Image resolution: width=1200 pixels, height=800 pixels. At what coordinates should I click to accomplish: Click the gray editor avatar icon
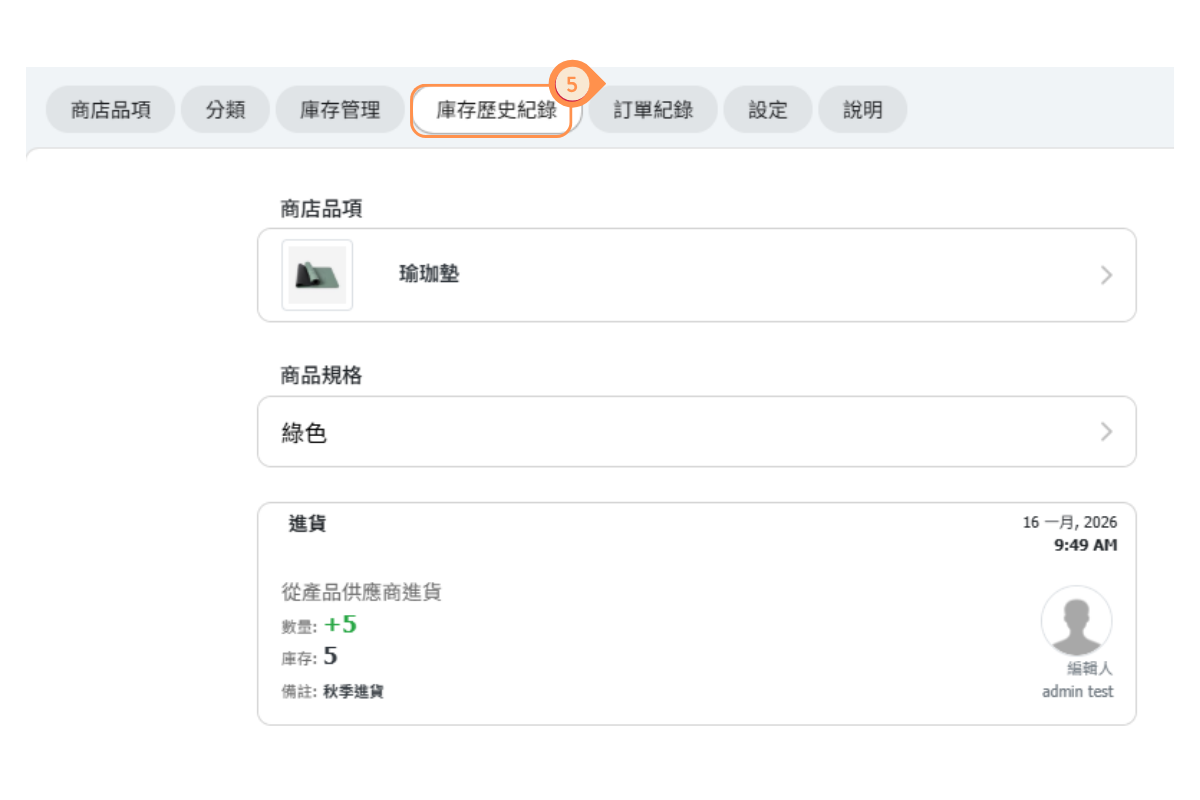pyautogui.click(x=1076, y=621)
